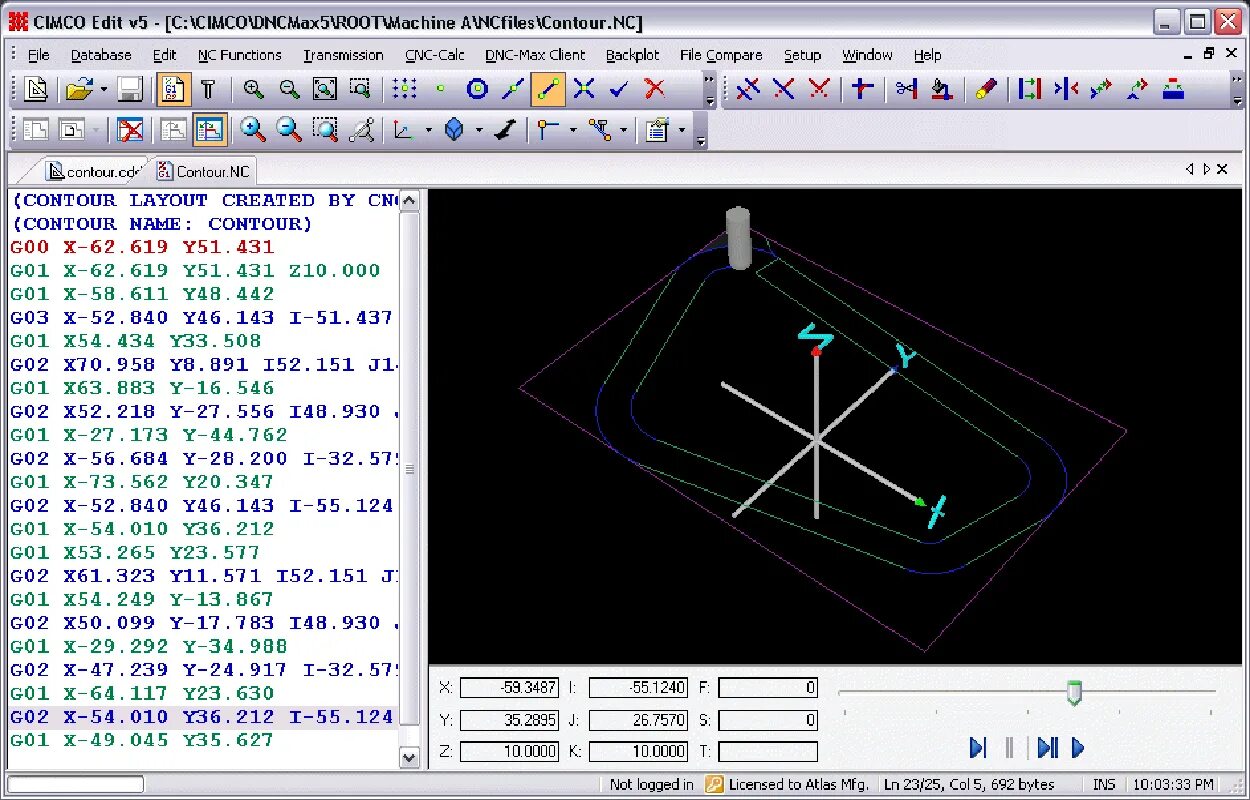Toggle the G-code color highlighting button
The width and height of the screenshot is (1250, 800).
point(174,89)
